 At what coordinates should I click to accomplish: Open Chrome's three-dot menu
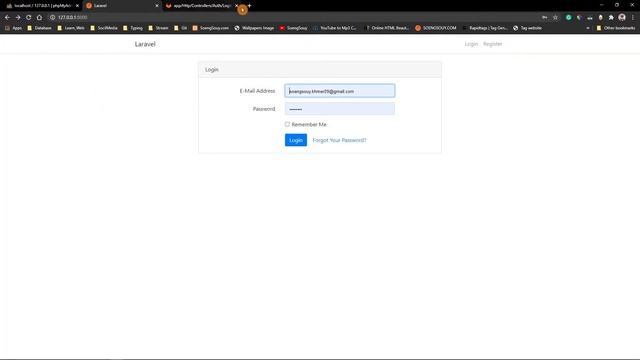[x=633, y=18]
